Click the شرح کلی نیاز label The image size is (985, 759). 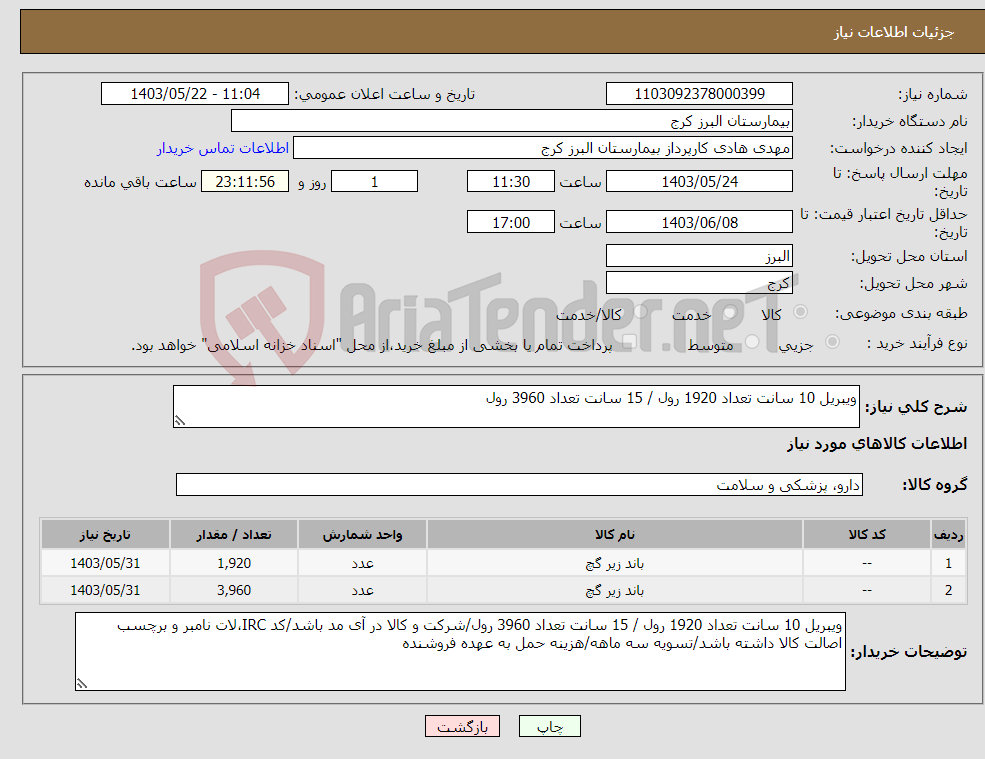[916, 407]
